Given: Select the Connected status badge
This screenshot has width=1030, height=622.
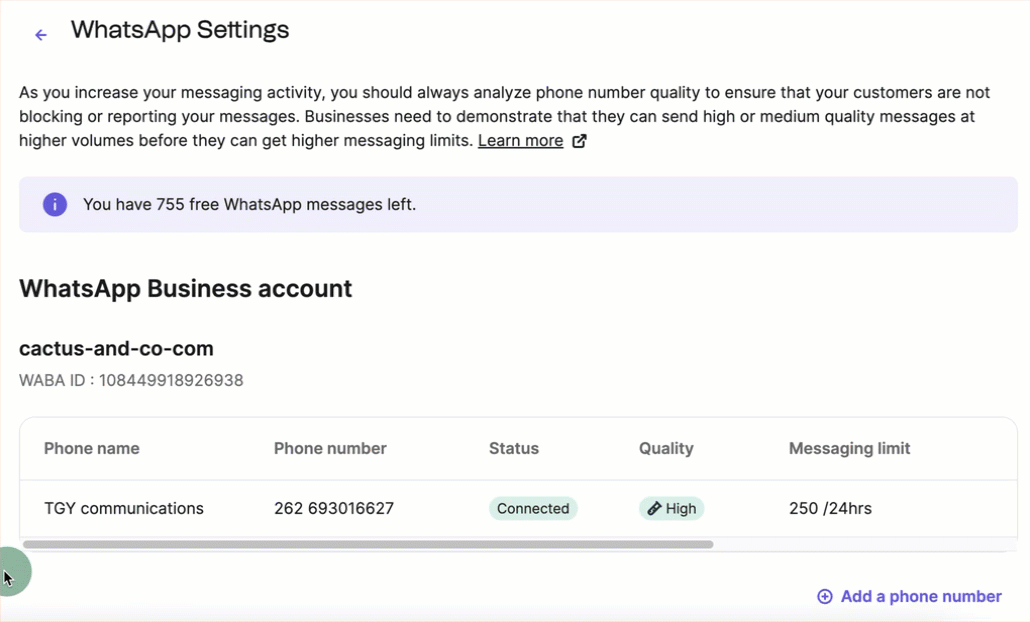Looking at the screenshot, I should pyautogui.click(x=533, y=508).
